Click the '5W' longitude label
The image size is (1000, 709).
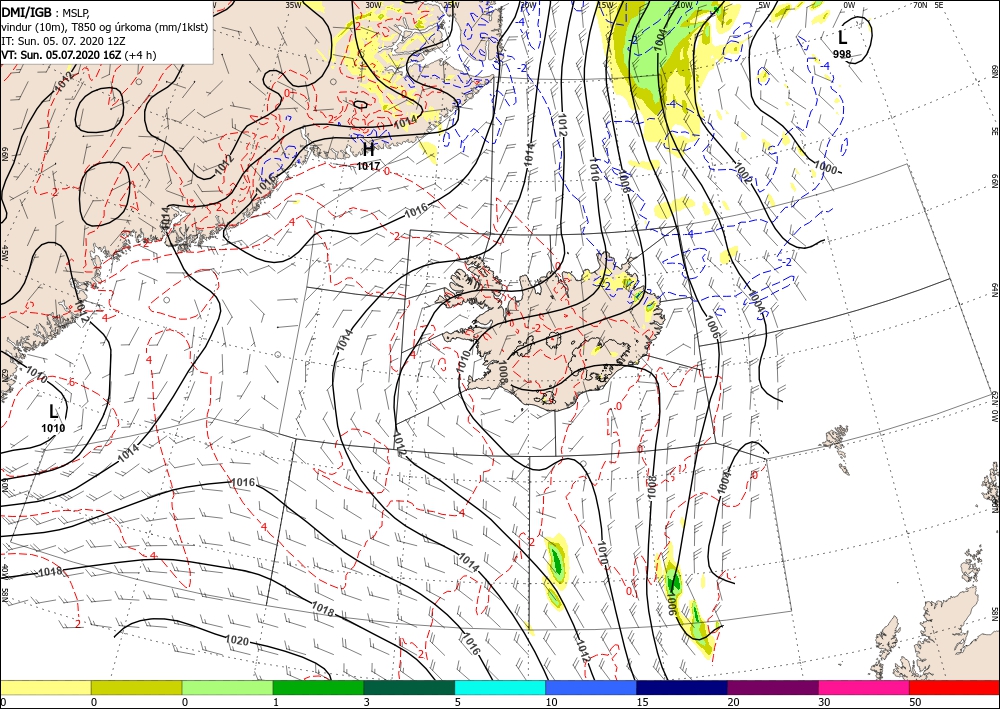[x=764, y=5]
